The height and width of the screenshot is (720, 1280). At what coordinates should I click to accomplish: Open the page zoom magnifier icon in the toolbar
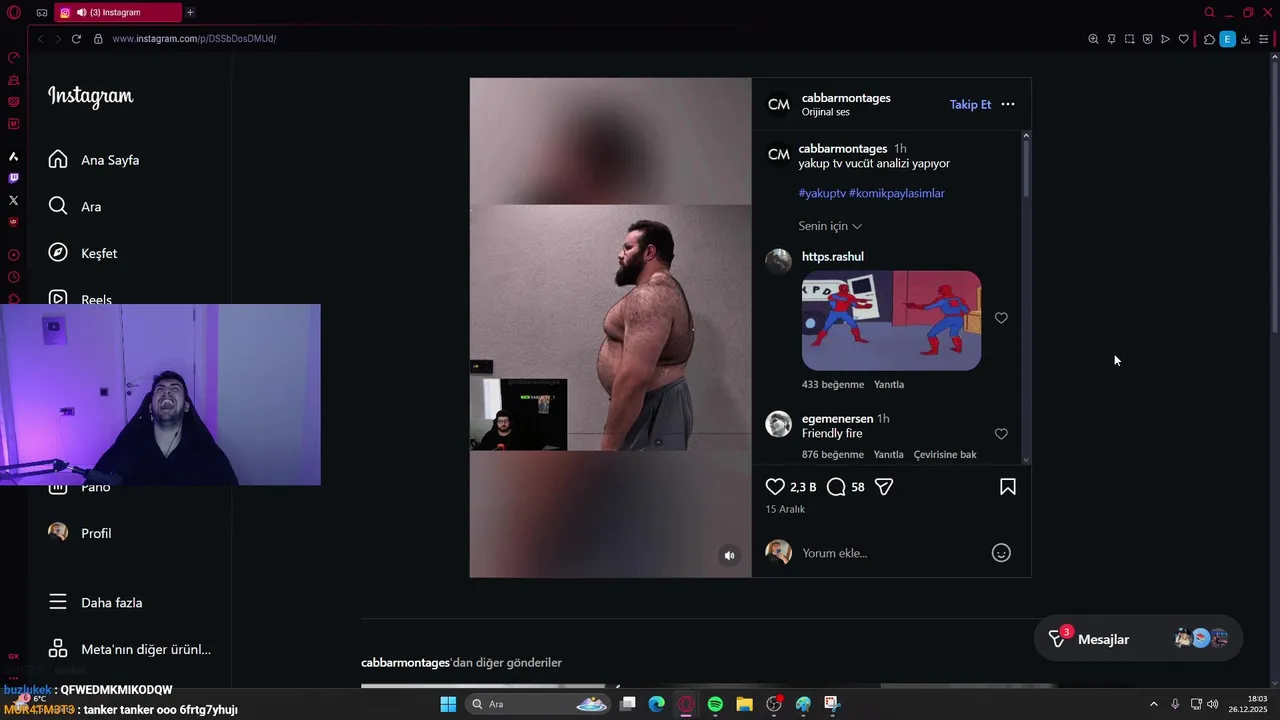click(x=1093, y=39)
